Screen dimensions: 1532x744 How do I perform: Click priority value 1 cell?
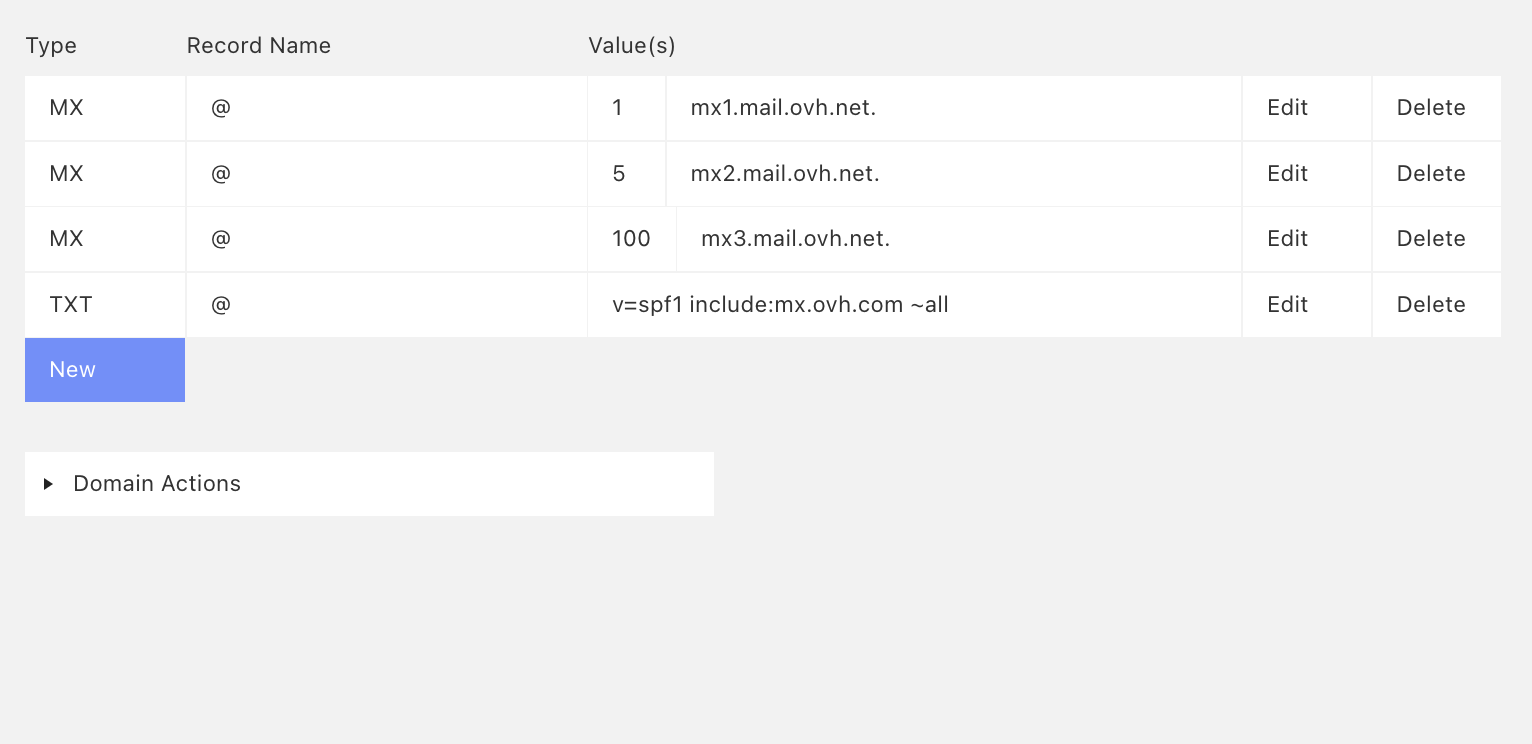click(618, 108)
